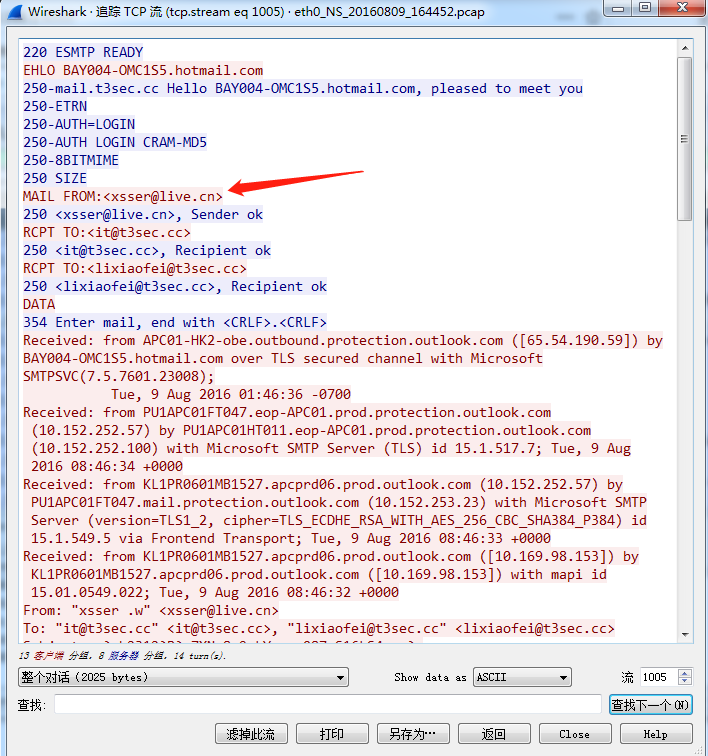Click the scroll up arrow of the text pane
The image size is (708, 756).
[685, 48]
